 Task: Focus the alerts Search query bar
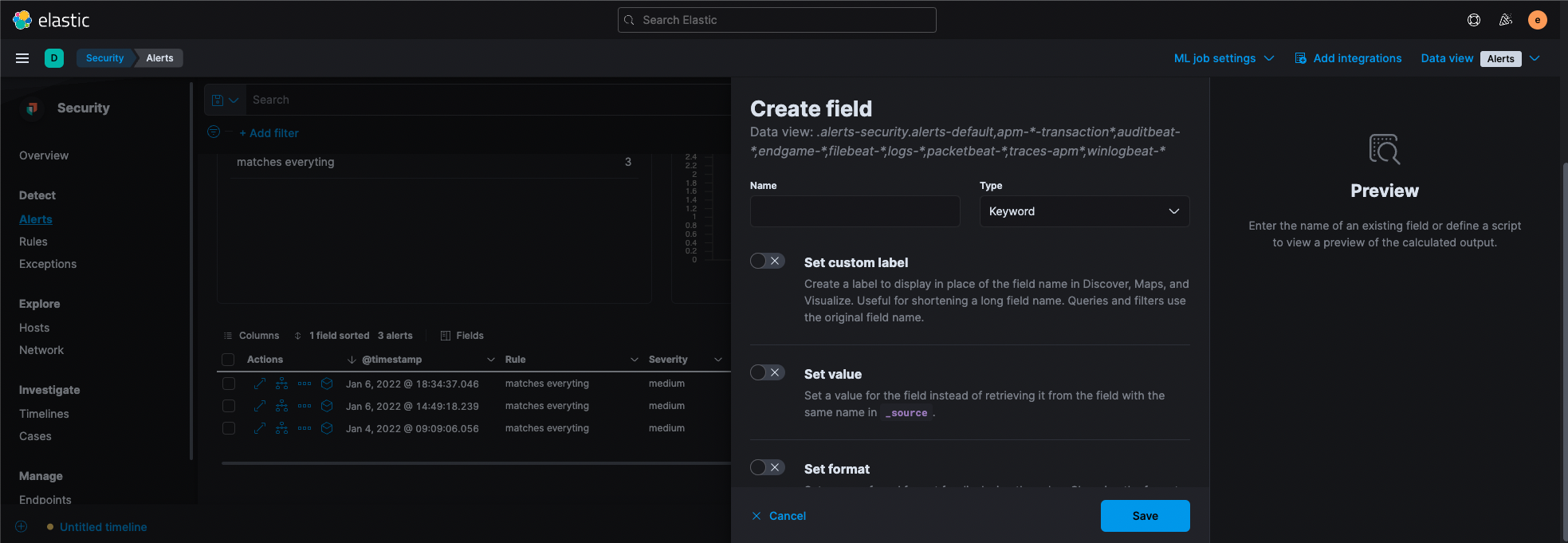coord(488,100)
